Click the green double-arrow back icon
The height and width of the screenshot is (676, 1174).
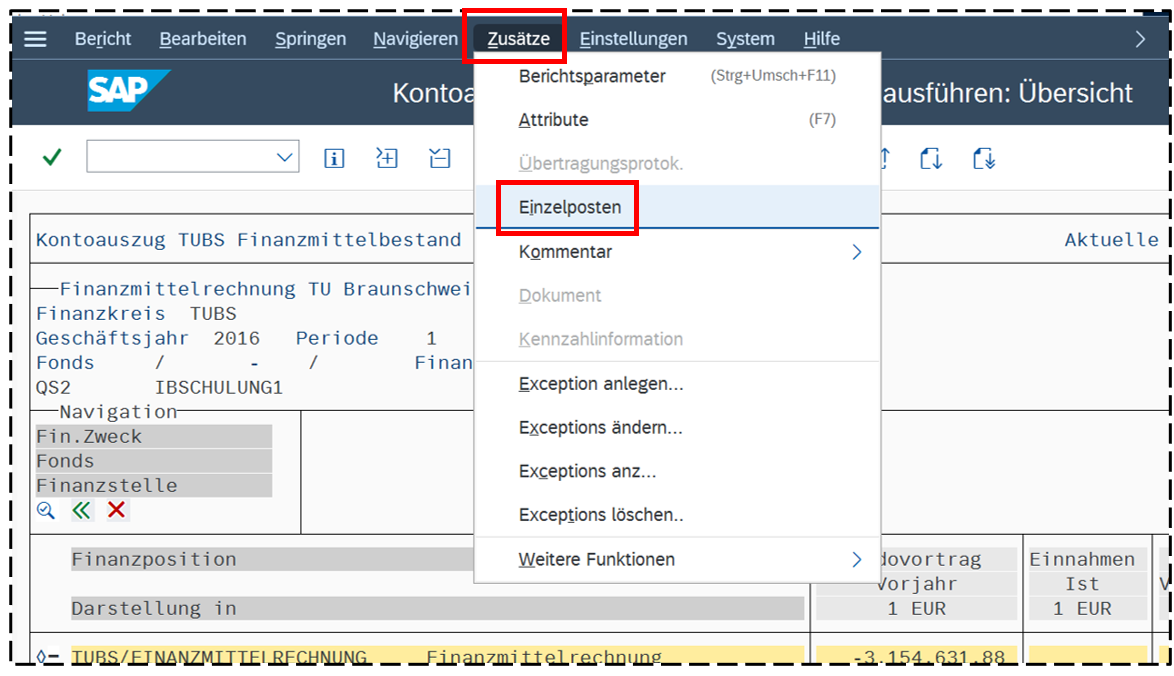click(x=81, y=511)
